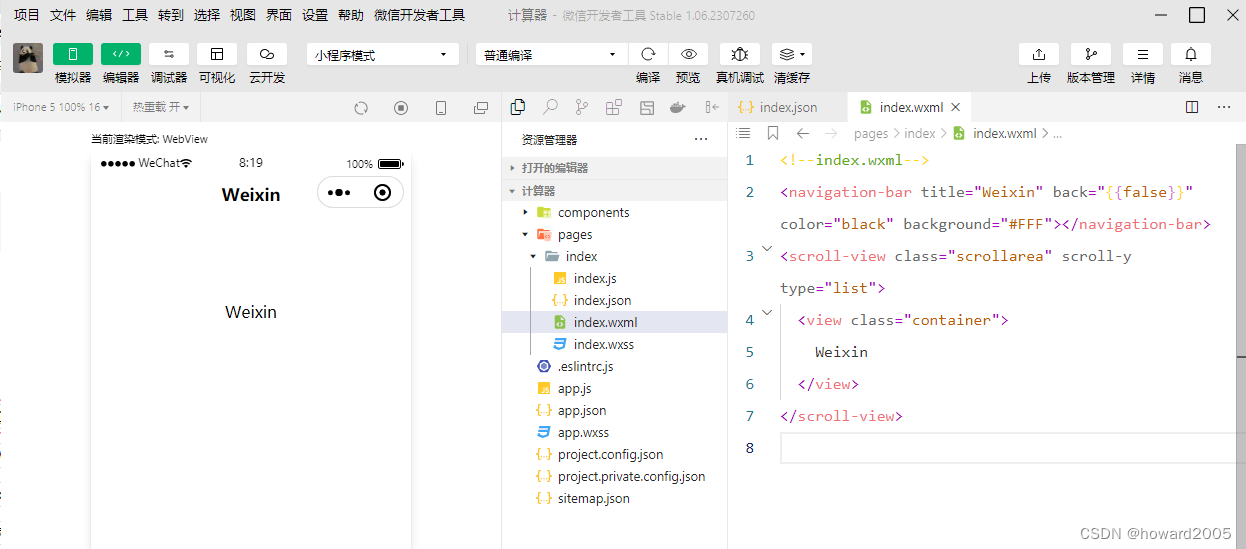
Task: Open the hot reload dropdown
Action: (161, 107)
